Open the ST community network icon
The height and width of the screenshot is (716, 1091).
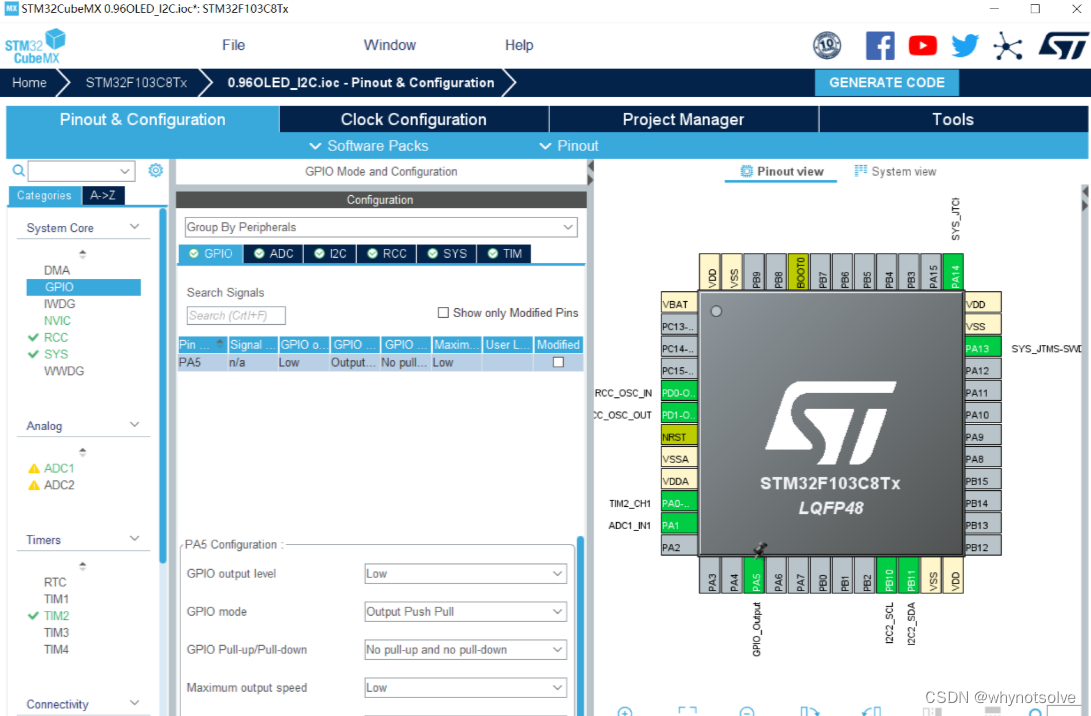click(1008, 47)
